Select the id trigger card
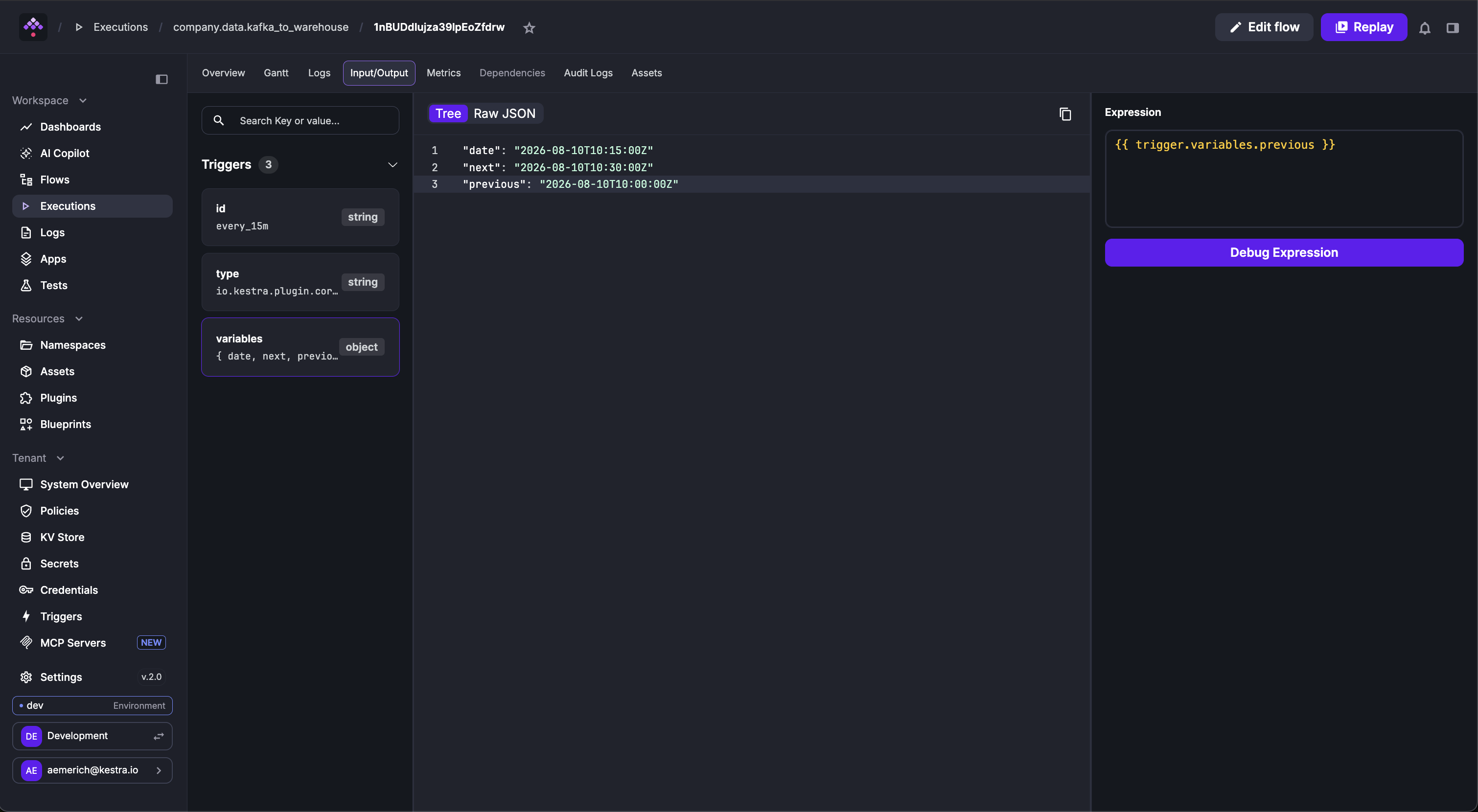Image resolution: width=1478 pixels, height=812 pixels. pos(300,217)
